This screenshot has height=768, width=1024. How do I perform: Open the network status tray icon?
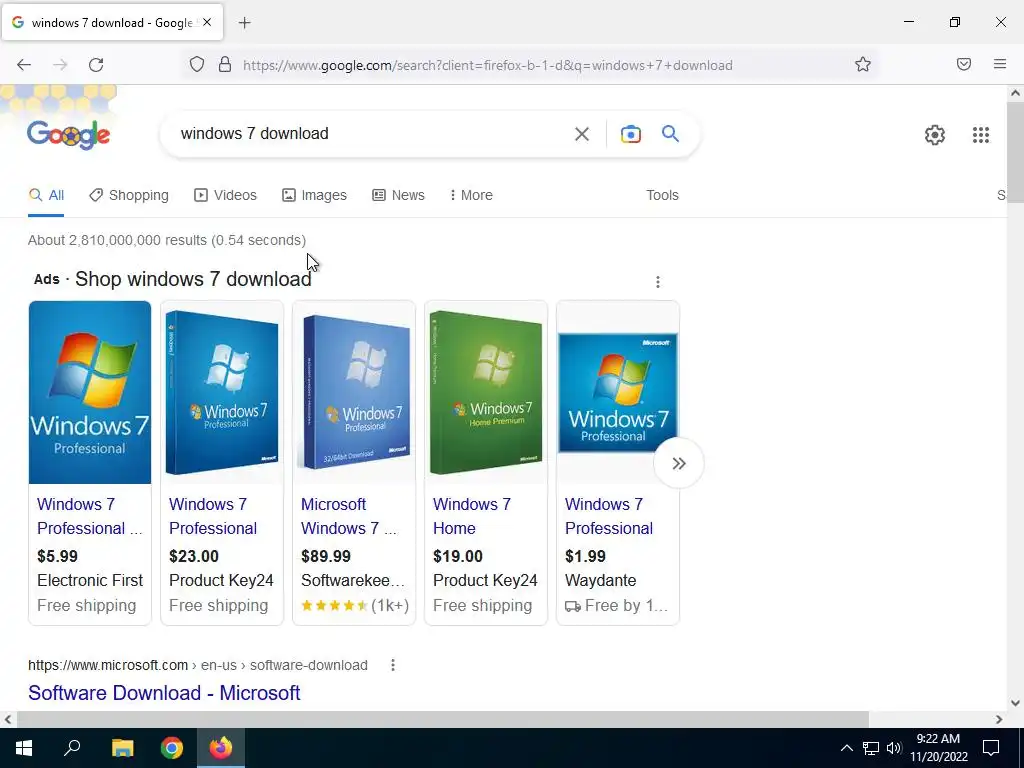point(871,748)
